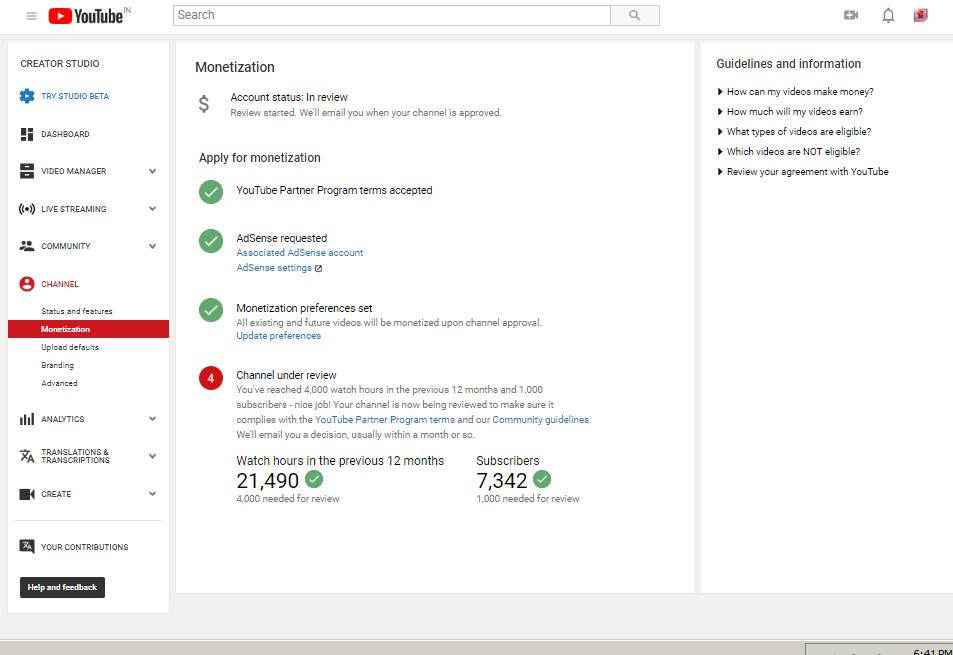The height and width of the screenshot is (655, 953).
Task: Click the '7,342' subscribers value
Action: tap(502, 481)
